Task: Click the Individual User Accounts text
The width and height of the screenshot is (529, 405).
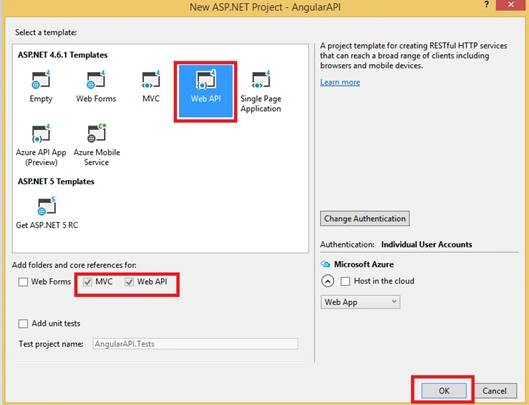Action: click(426, 244)
